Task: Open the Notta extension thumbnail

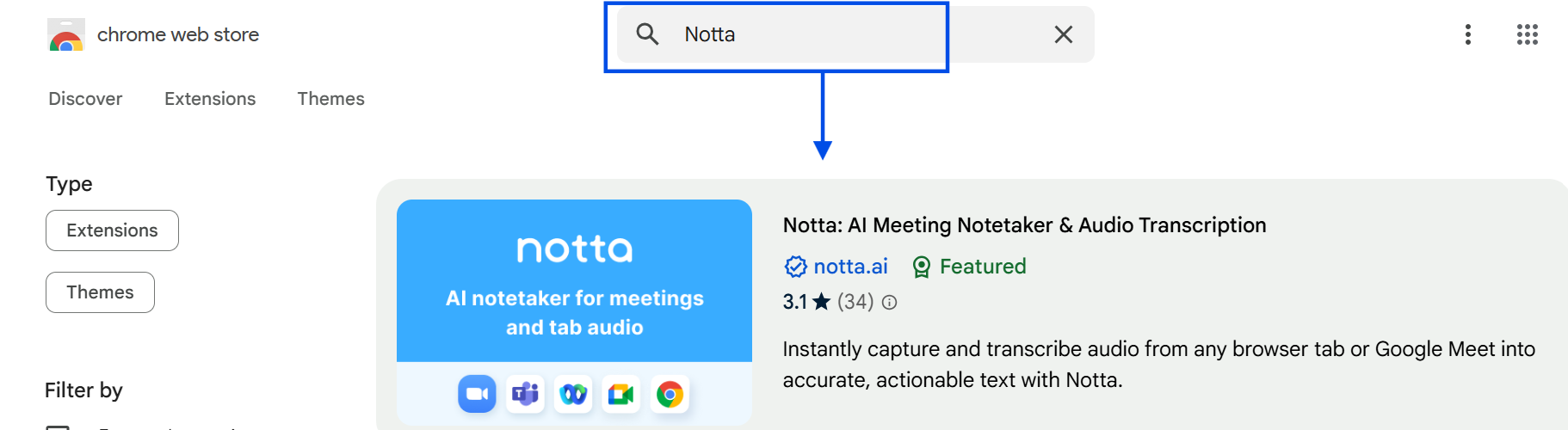Action: (574, 312)
